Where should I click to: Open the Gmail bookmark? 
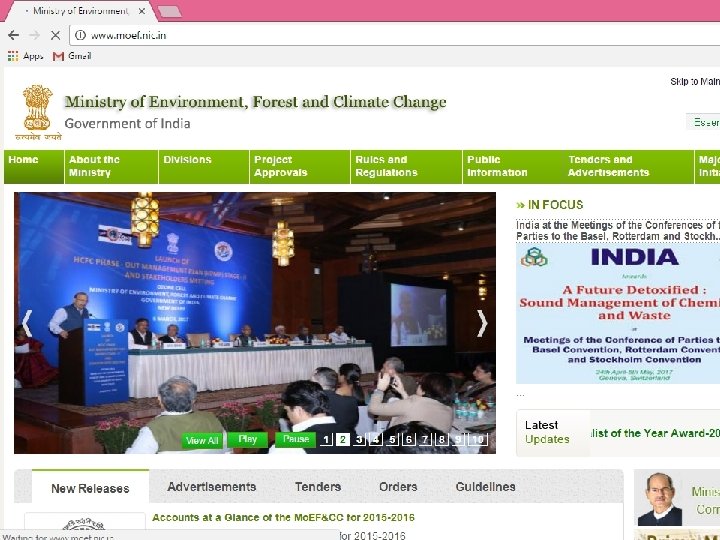click(x=72, y=56)
